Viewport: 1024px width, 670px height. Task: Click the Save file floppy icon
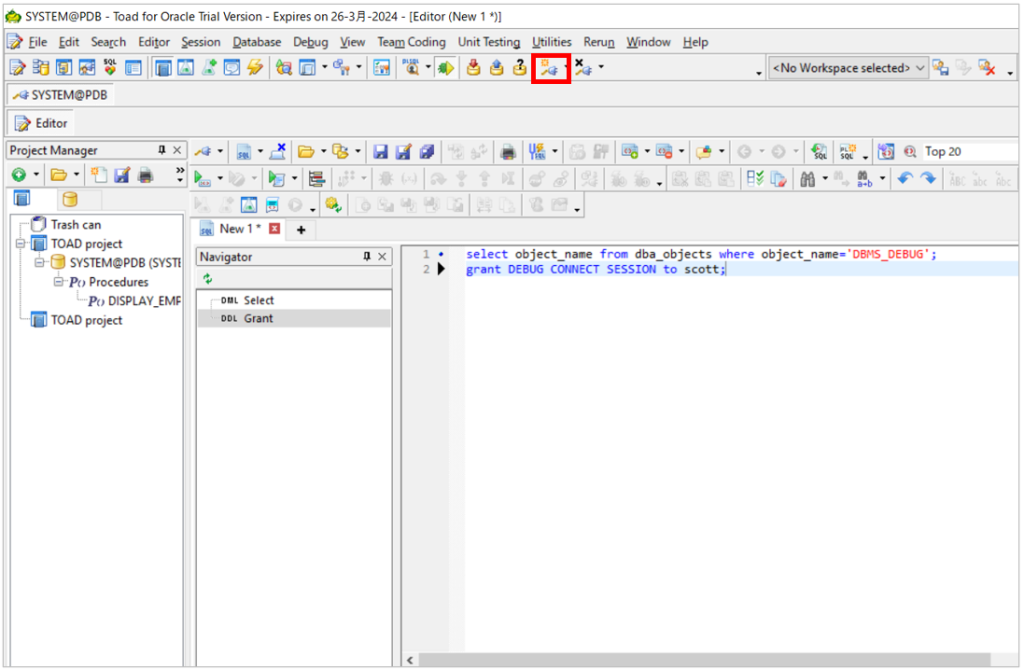[380, 152]
